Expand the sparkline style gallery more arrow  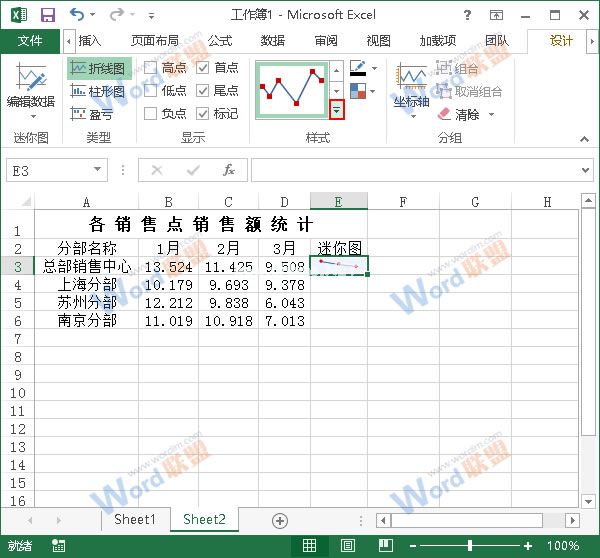click(x=337, y=110)
